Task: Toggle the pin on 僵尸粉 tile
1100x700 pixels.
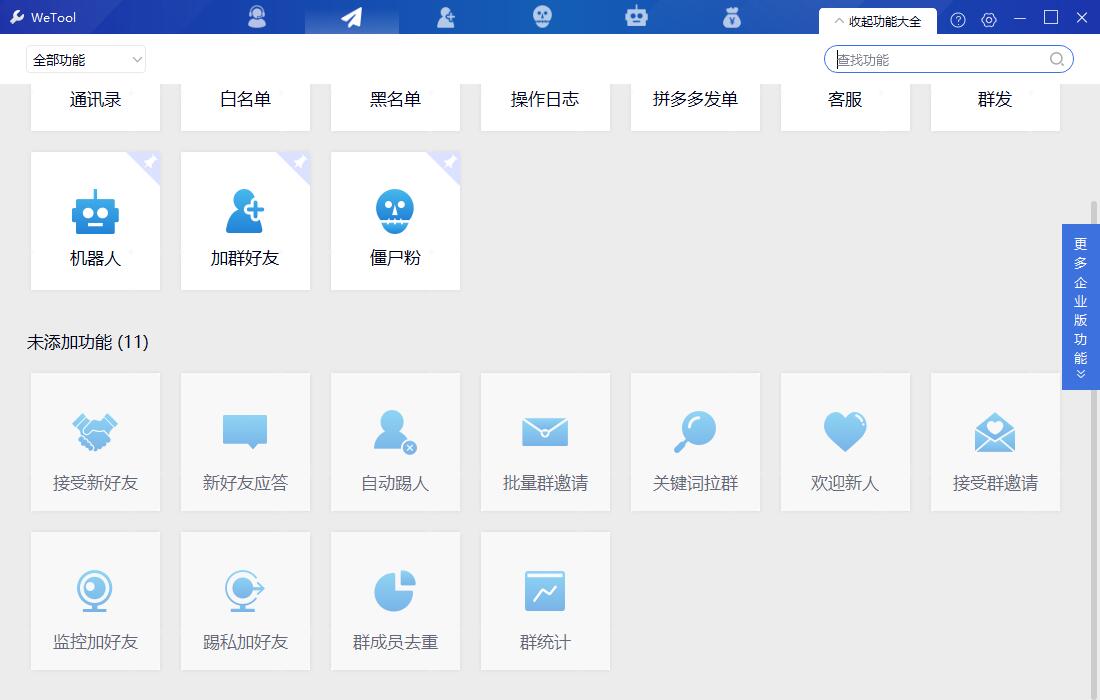Action: coord(450,162)
